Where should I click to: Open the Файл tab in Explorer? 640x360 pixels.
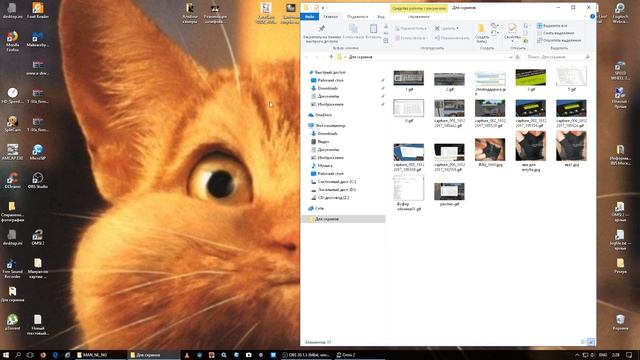click(309, 17)
